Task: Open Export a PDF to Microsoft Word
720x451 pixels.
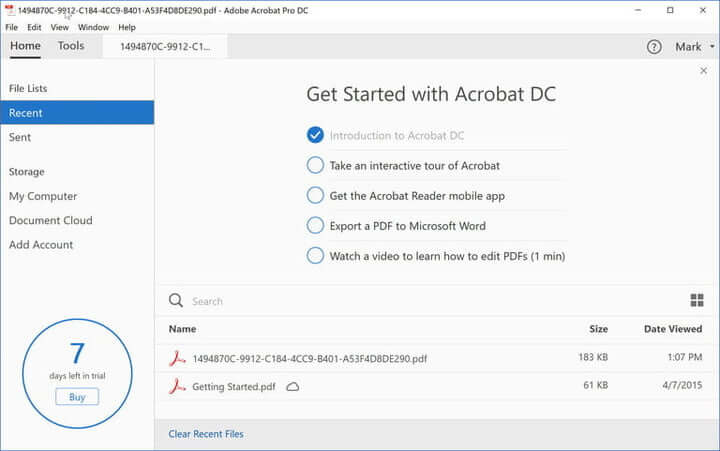Action: point(407,226)
